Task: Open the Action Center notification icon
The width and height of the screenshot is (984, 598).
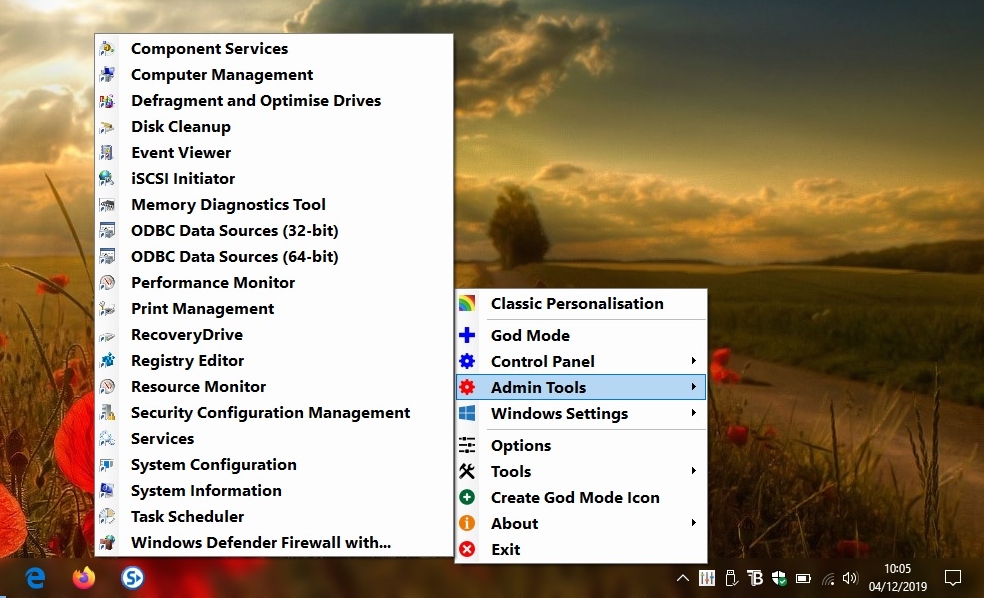Action: pos(953,578)
